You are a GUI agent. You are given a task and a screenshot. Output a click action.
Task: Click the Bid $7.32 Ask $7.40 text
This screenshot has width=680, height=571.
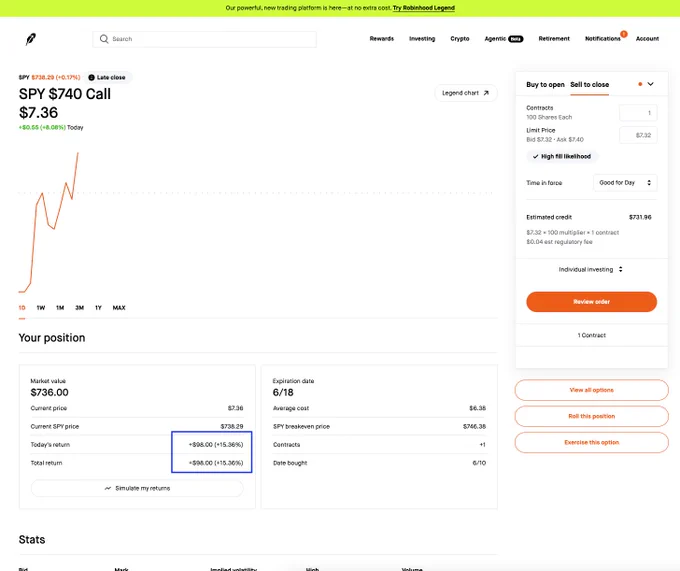pyautogui.click(x=555, y=140)
